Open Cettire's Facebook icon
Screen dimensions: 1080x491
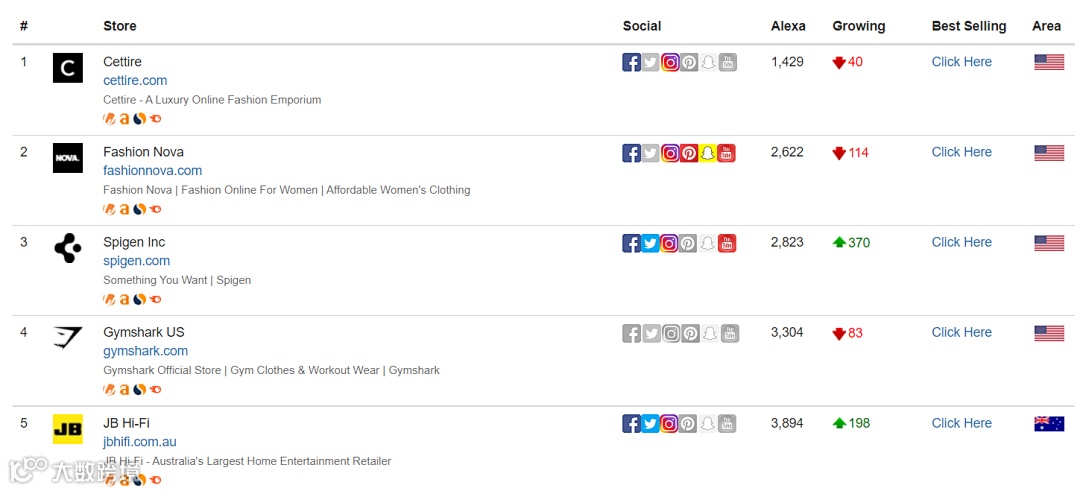pos(631,62)
